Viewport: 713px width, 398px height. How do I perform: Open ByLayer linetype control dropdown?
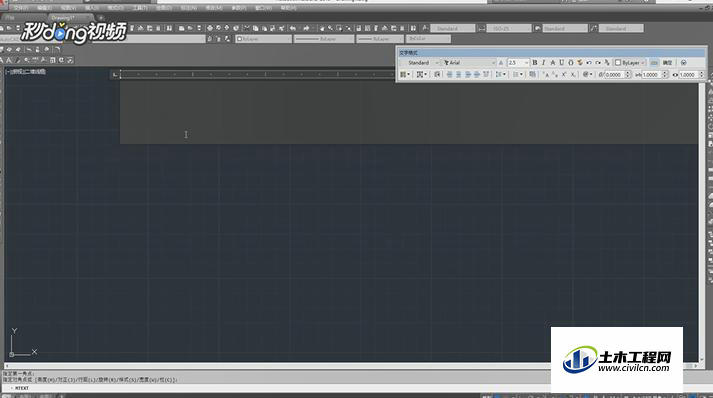(324, 39)
